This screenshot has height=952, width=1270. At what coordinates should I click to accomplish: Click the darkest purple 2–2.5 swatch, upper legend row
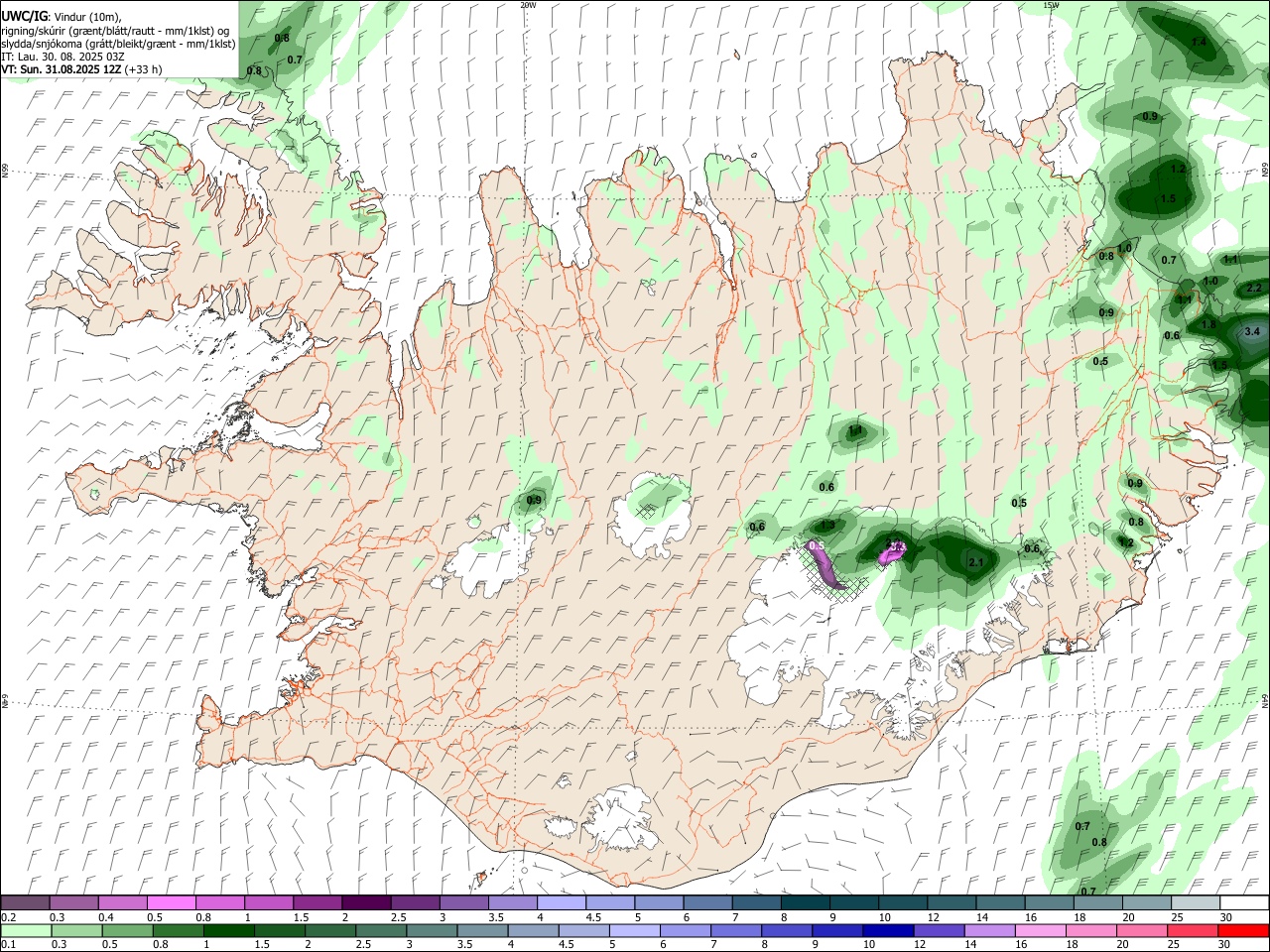tap(365, 903)
